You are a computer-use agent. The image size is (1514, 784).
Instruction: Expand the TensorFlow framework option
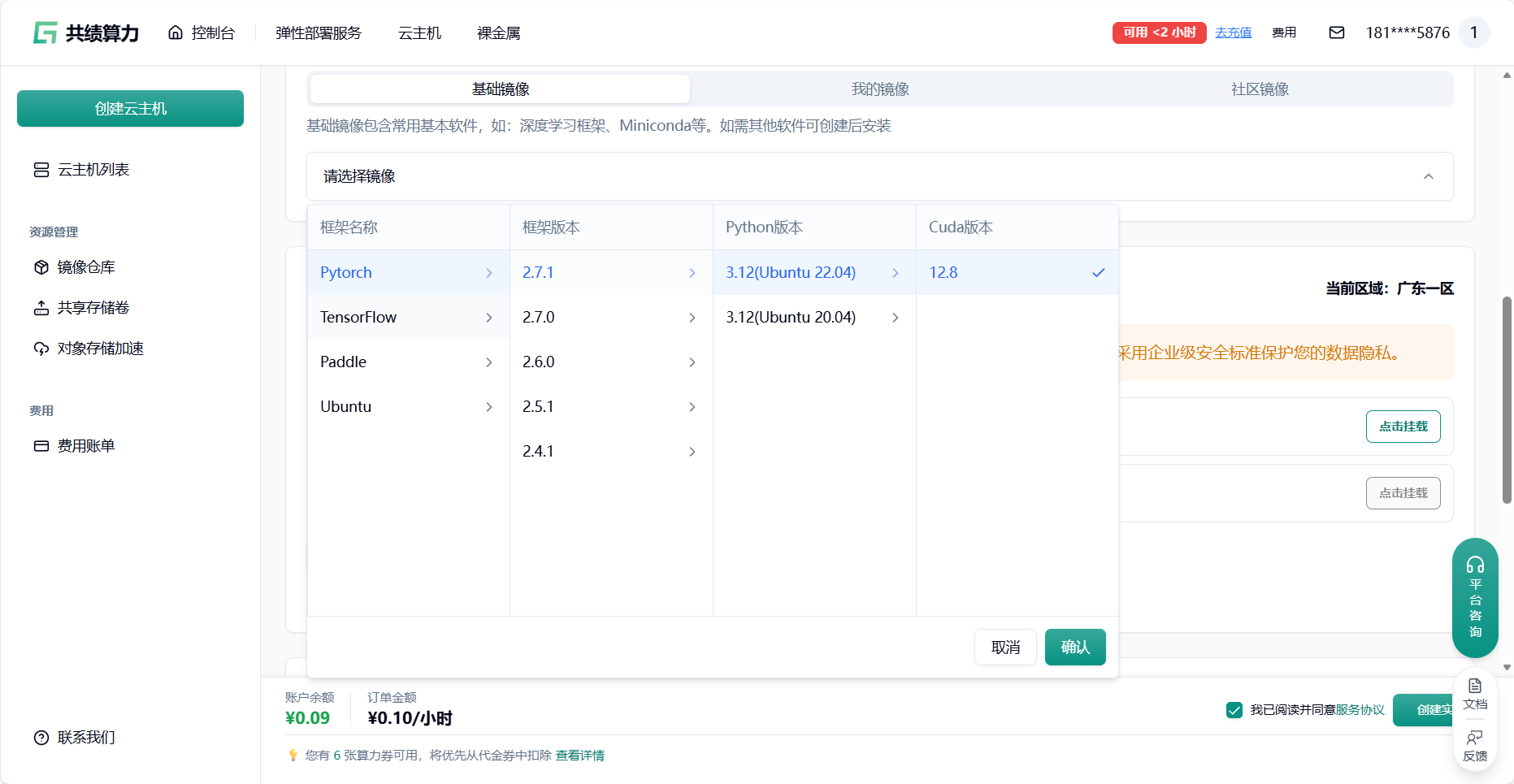pyautogui.click(x=407, y=317)
